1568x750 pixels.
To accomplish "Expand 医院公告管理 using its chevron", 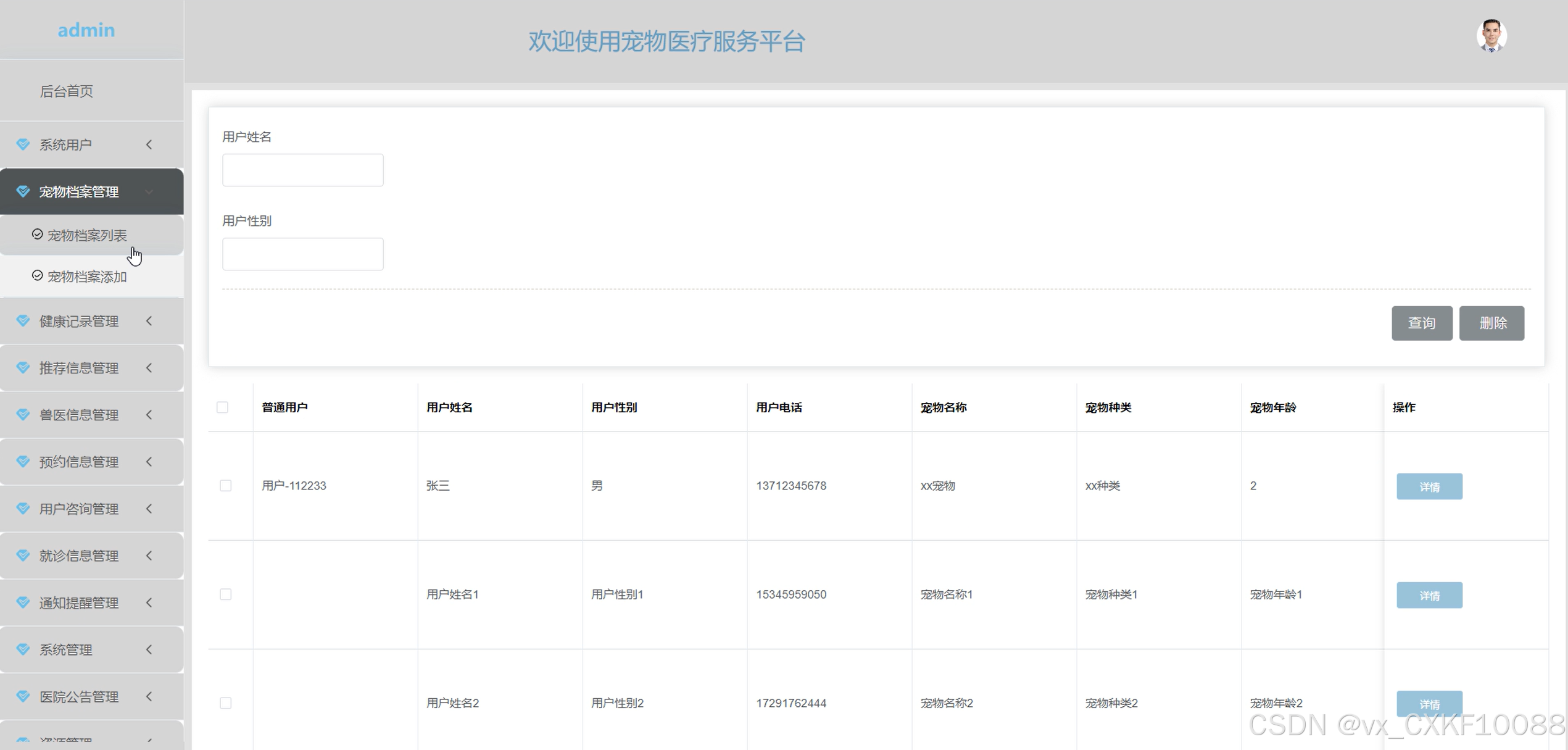I will pos(149,696).
